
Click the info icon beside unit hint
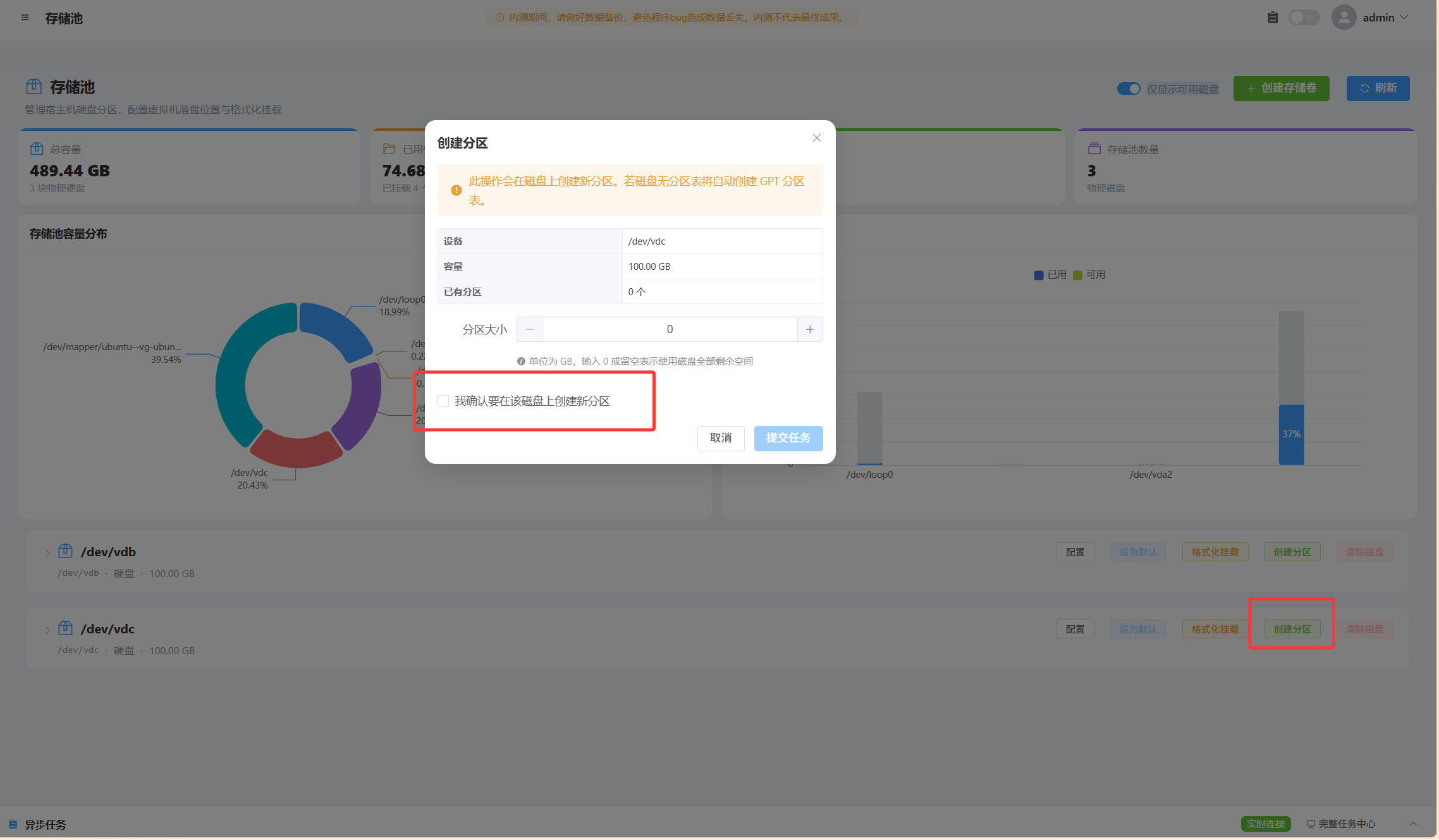[521, 362]
